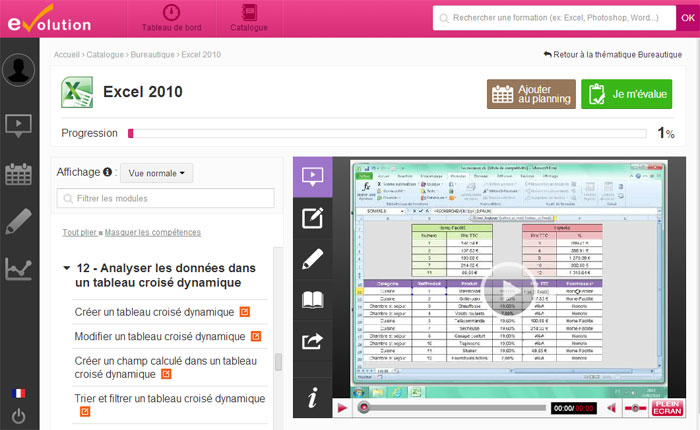Adjust the volume slider

[x=635, y=408]
